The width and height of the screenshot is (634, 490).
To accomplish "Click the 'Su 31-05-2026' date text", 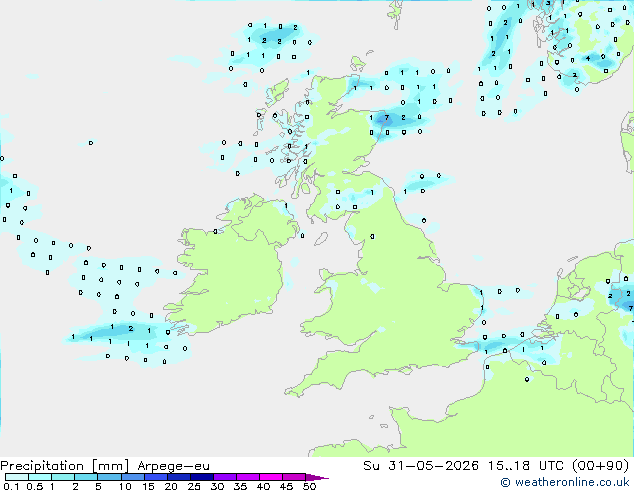I will coord(421,465).
